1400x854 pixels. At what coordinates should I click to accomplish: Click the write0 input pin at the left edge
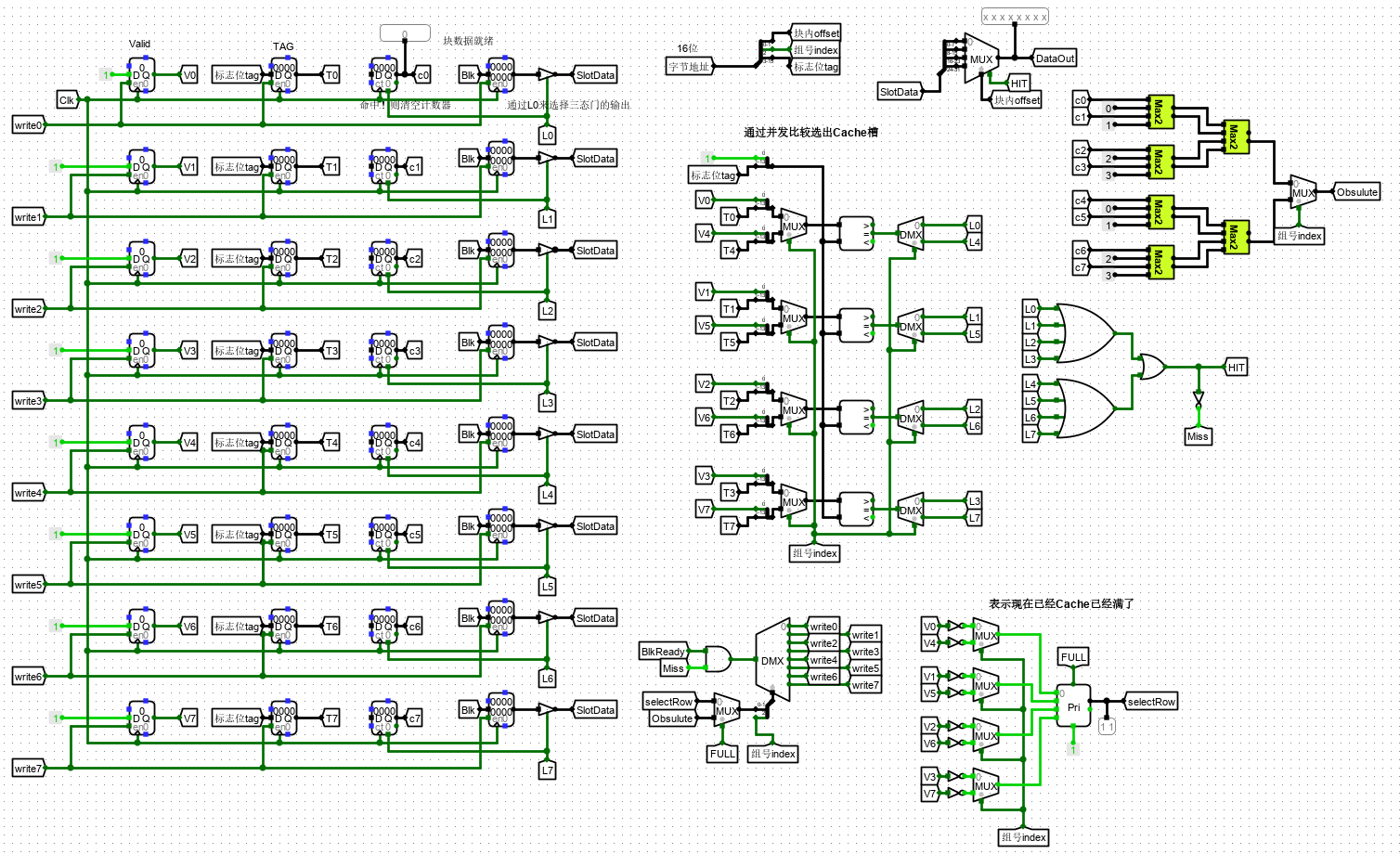coord(28,125)
